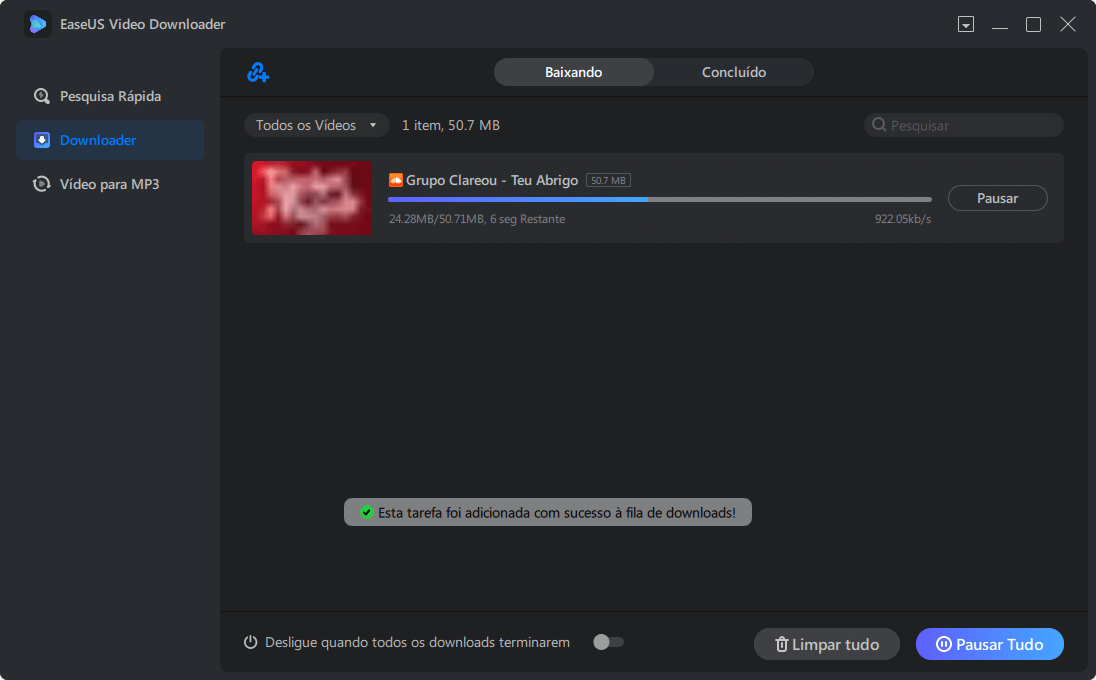Maximize the EaseUS window
Viewport: 1096px width, 680px height.
(x=1033, y=24)
